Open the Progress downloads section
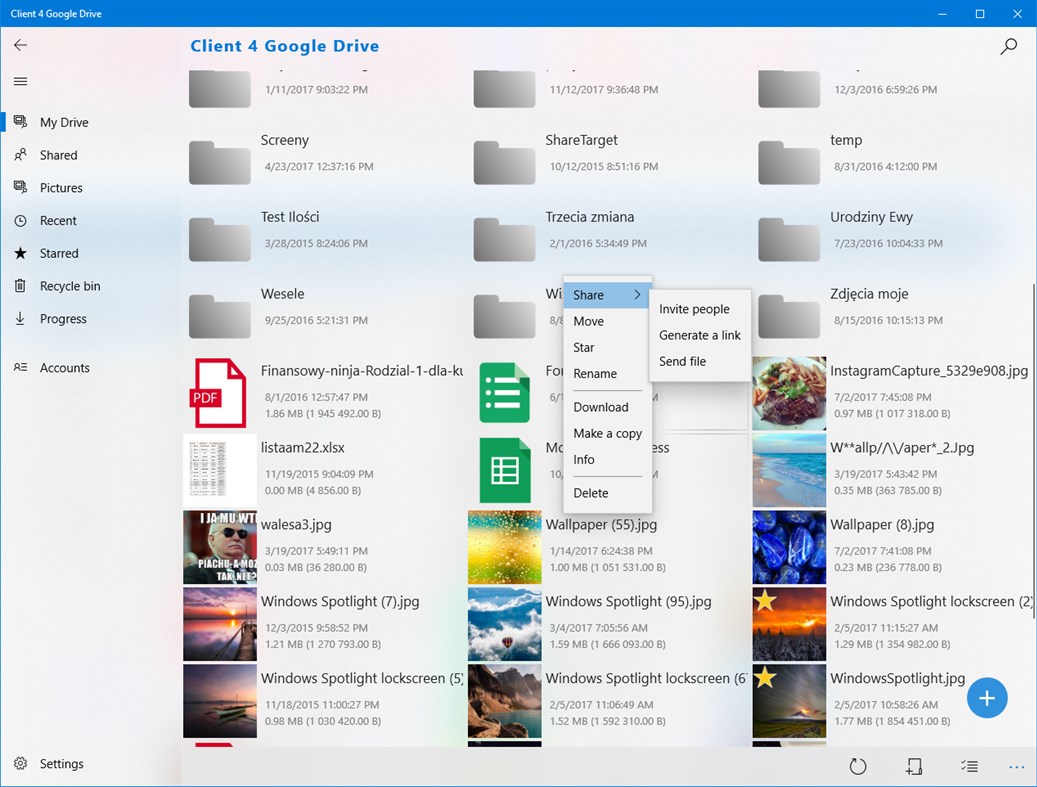 coord(63,319)
